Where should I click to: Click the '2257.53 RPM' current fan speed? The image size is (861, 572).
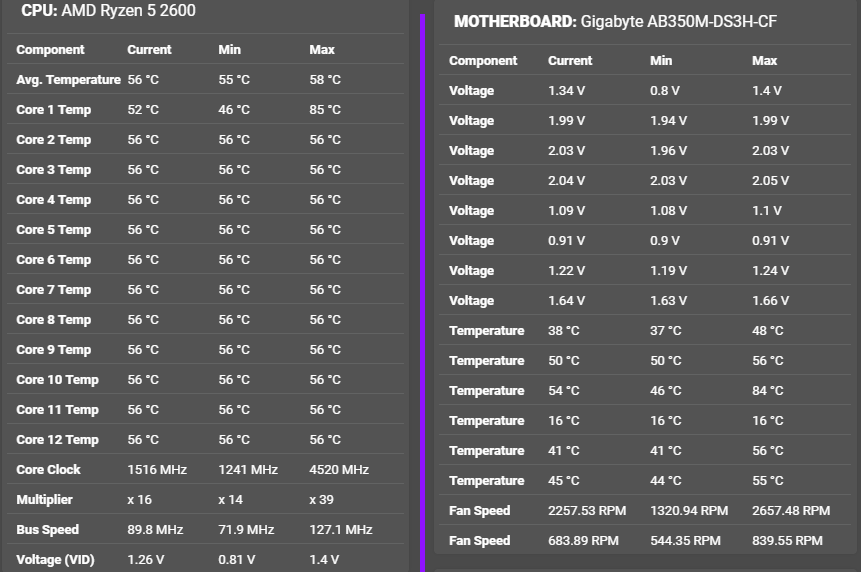586,511
